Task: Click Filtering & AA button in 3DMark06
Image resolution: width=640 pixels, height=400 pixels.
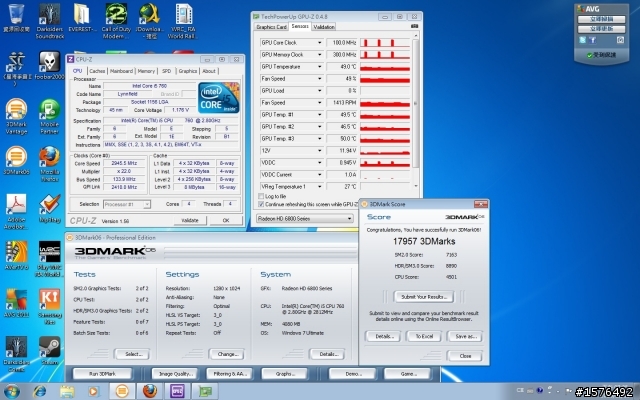Action: [229, 373]
